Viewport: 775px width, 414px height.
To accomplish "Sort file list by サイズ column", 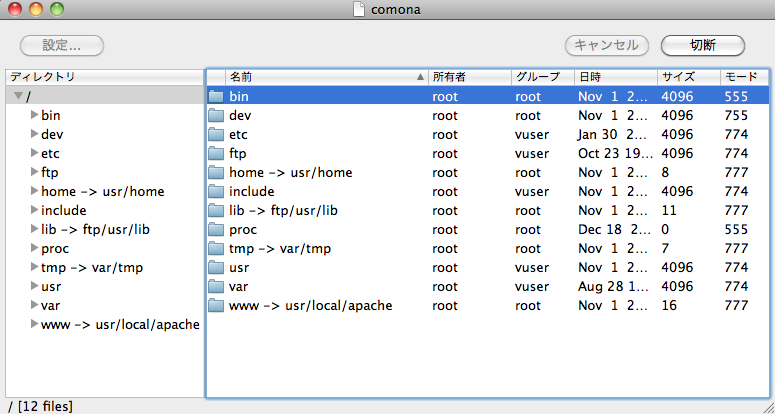I will point(686,77).
